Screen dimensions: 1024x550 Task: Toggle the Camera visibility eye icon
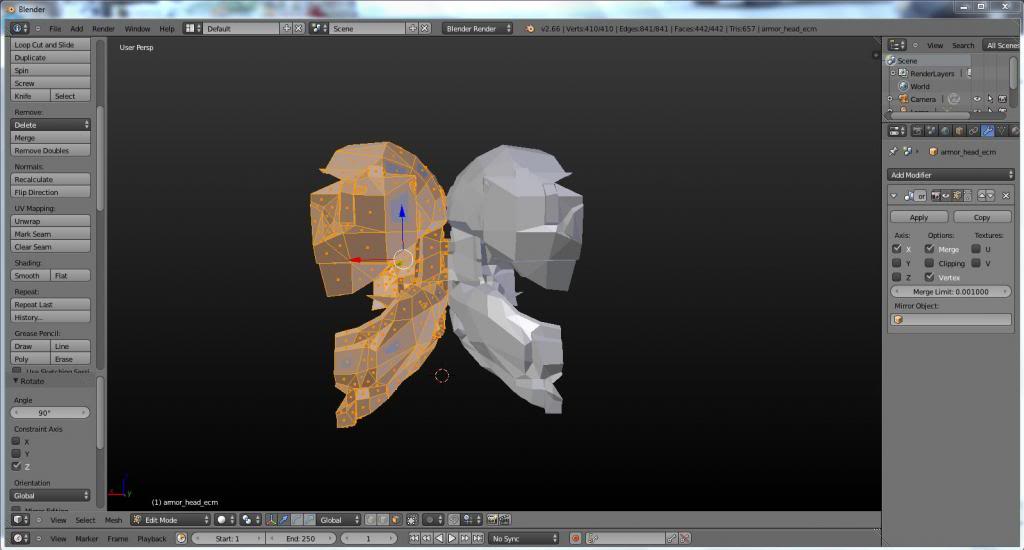point(977,99)
